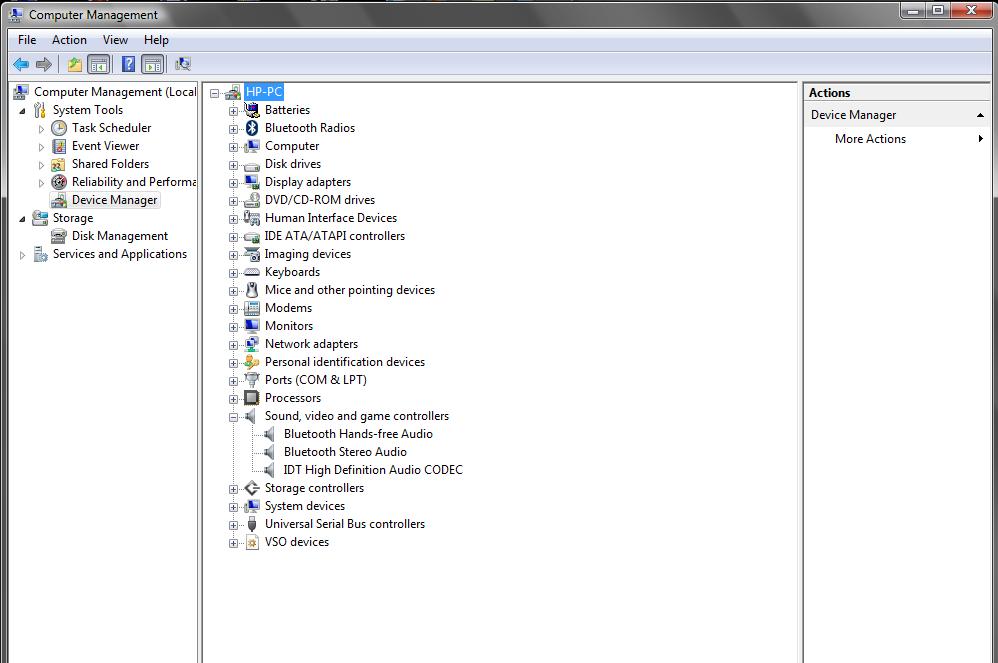Click the Imaging devices camera icon
Image resolution: width=998 pixels, height=663 pixels.
252,254
